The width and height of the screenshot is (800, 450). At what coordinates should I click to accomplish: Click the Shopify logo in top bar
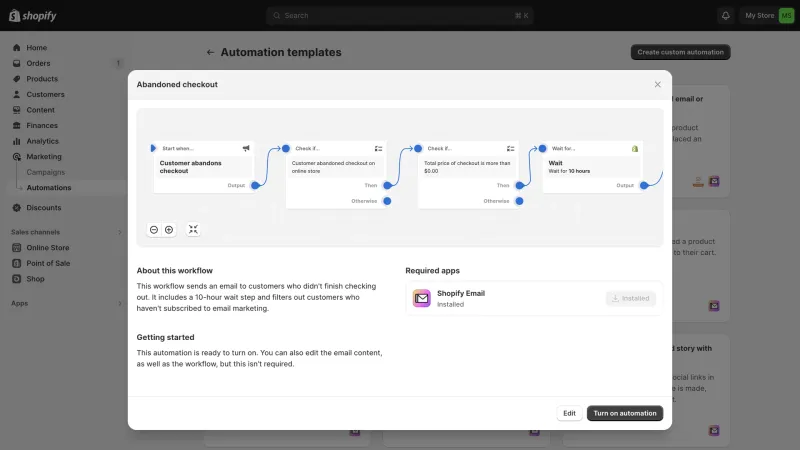click(32, 15)
